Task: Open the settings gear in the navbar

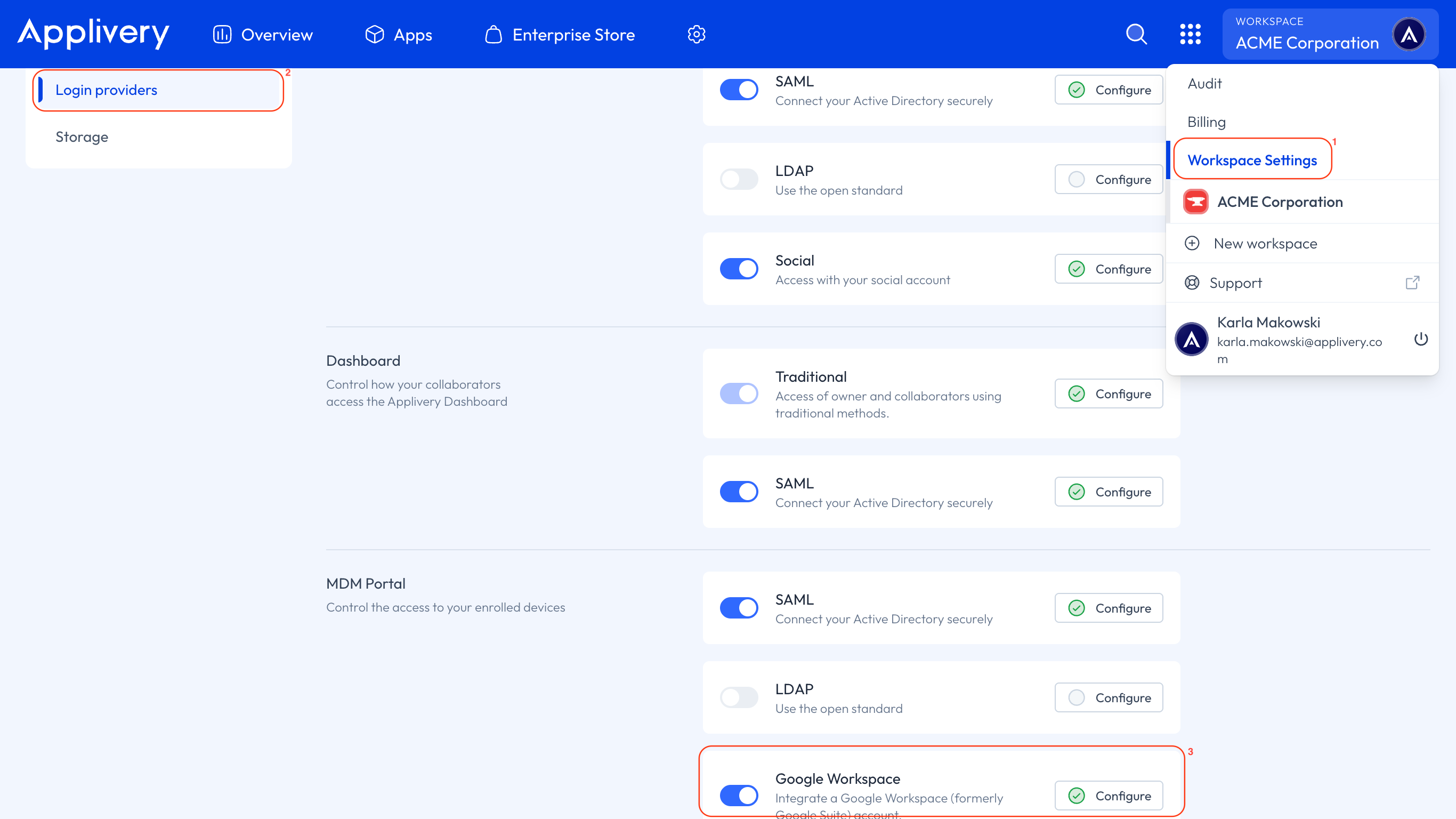Action: (x=697, y=34)
